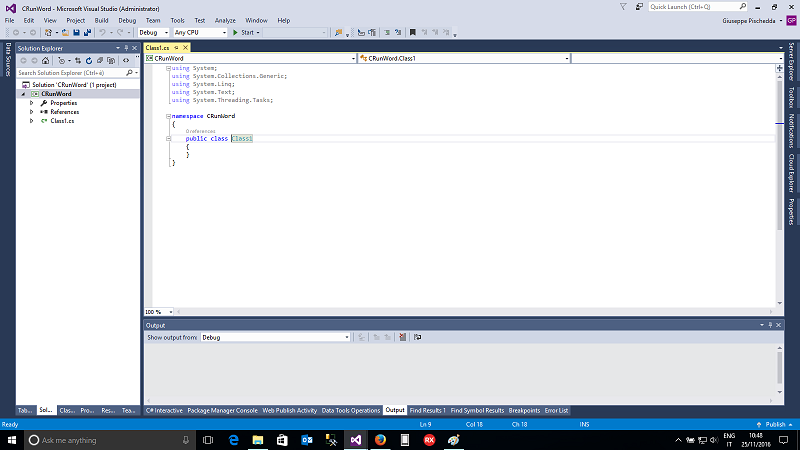Click the editor vertical scrollbar
Screen dimensions: 800x450
pyautogui.click(x=779, y=189)
